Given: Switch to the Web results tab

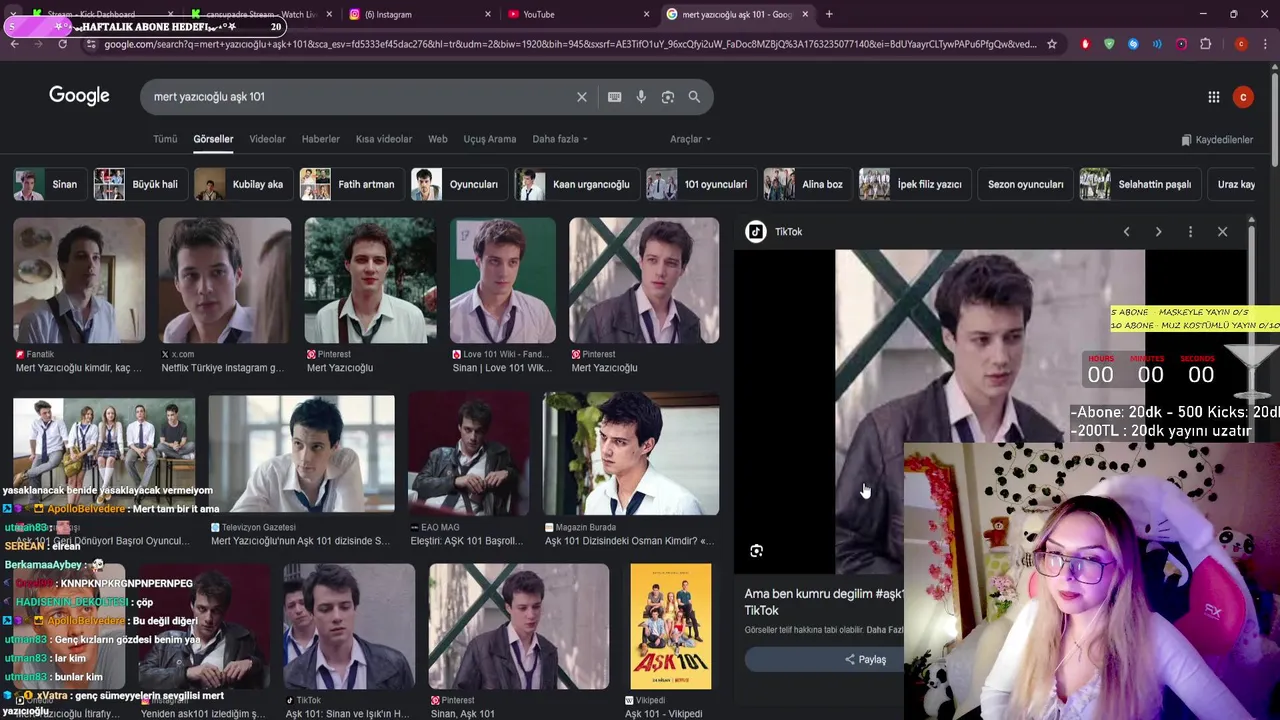Looking at the screenshot, I should click(438, 139).
